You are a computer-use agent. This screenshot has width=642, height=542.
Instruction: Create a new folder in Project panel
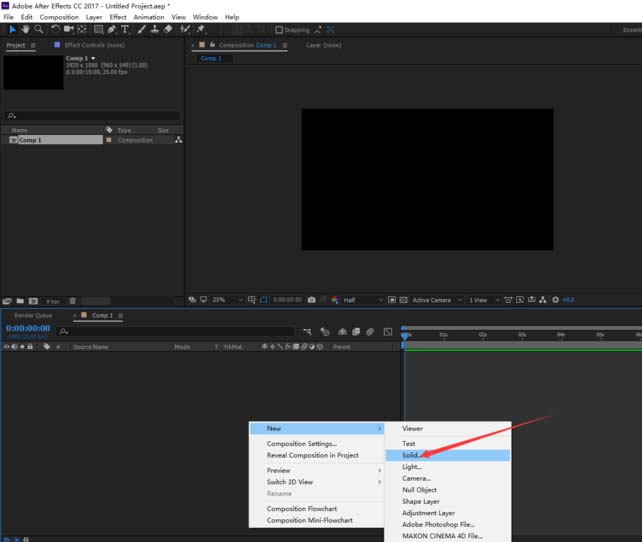coord(20,300)
